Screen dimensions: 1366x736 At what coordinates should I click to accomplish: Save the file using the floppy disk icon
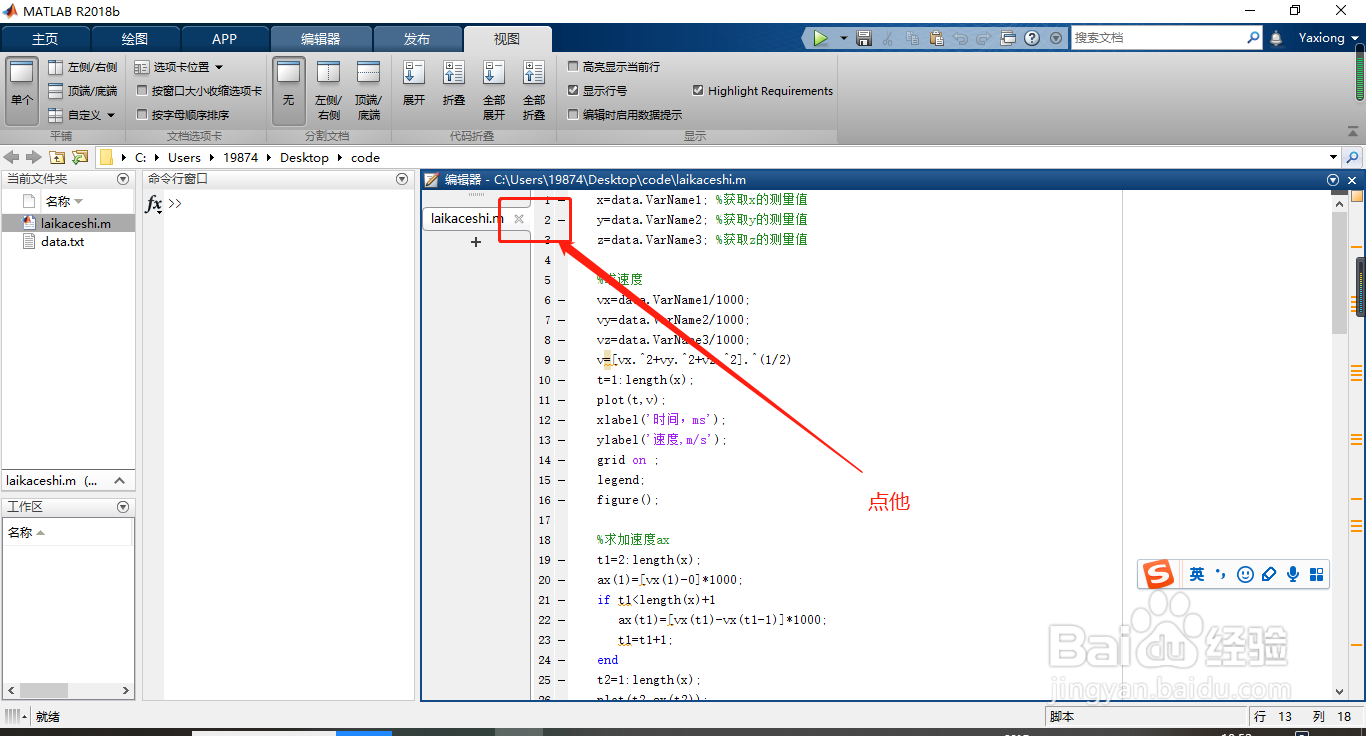click(865, 38)
